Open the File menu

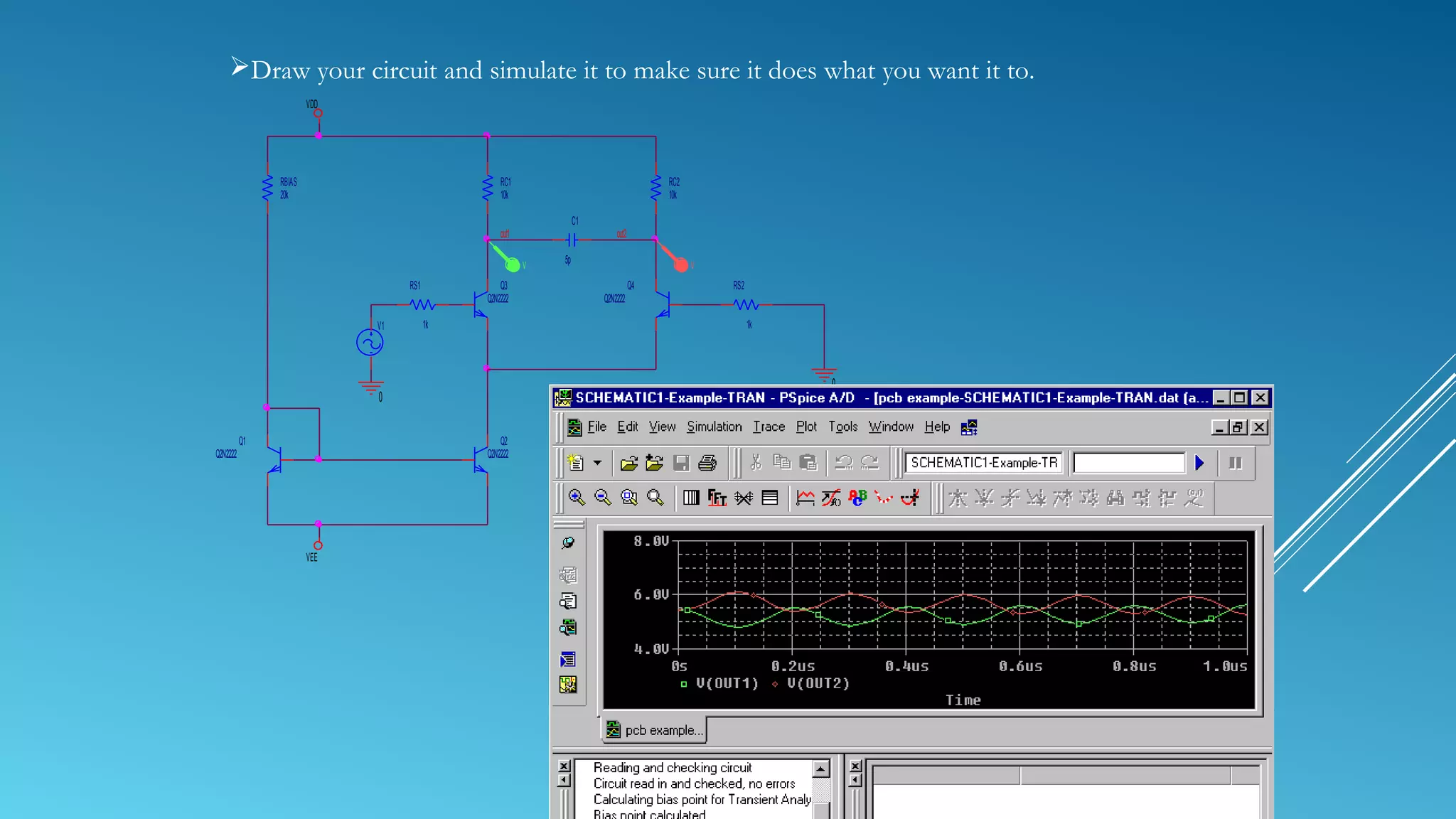coord(596,427)
